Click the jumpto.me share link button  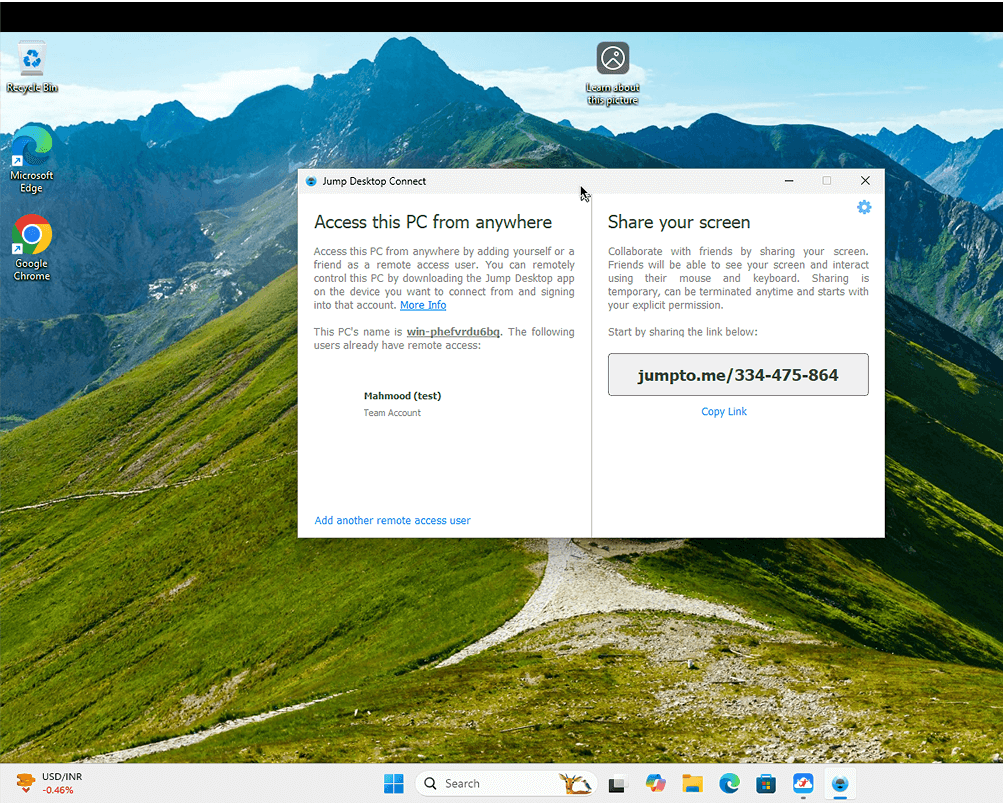[738, 375]
